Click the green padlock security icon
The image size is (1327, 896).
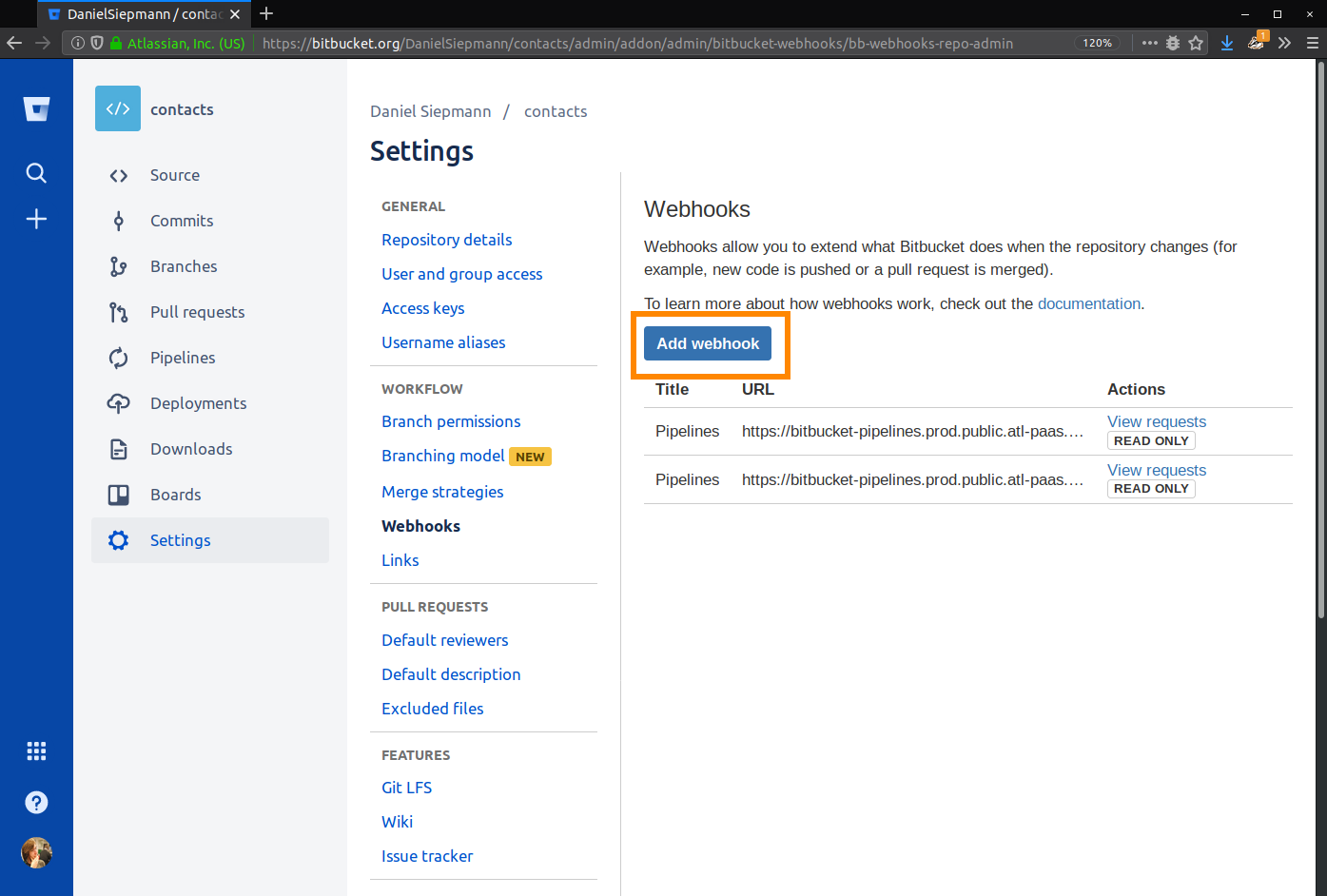pyautogui.click(x=116, y=43)
